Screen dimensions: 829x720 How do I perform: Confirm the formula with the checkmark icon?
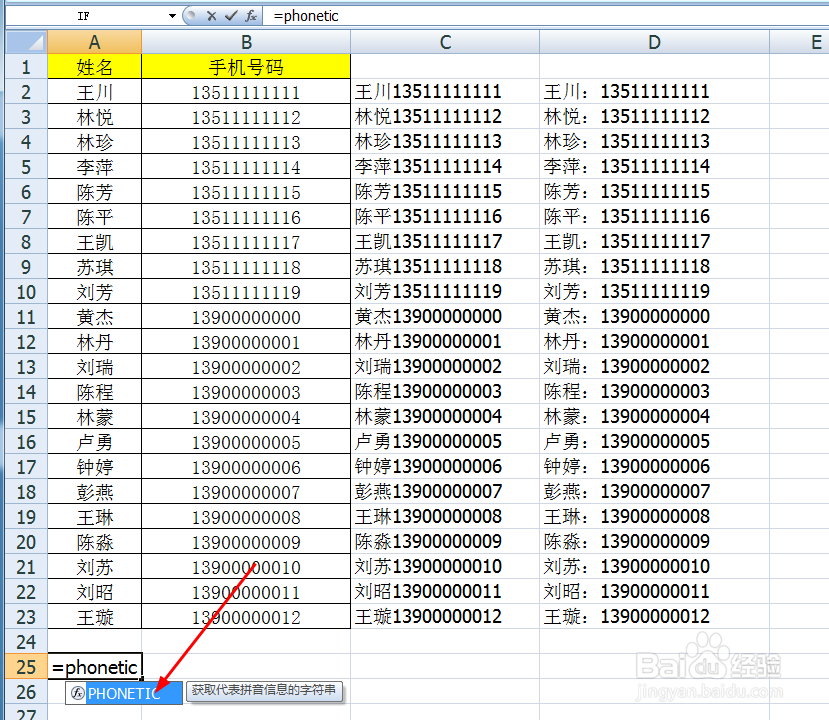click(231, 16)
